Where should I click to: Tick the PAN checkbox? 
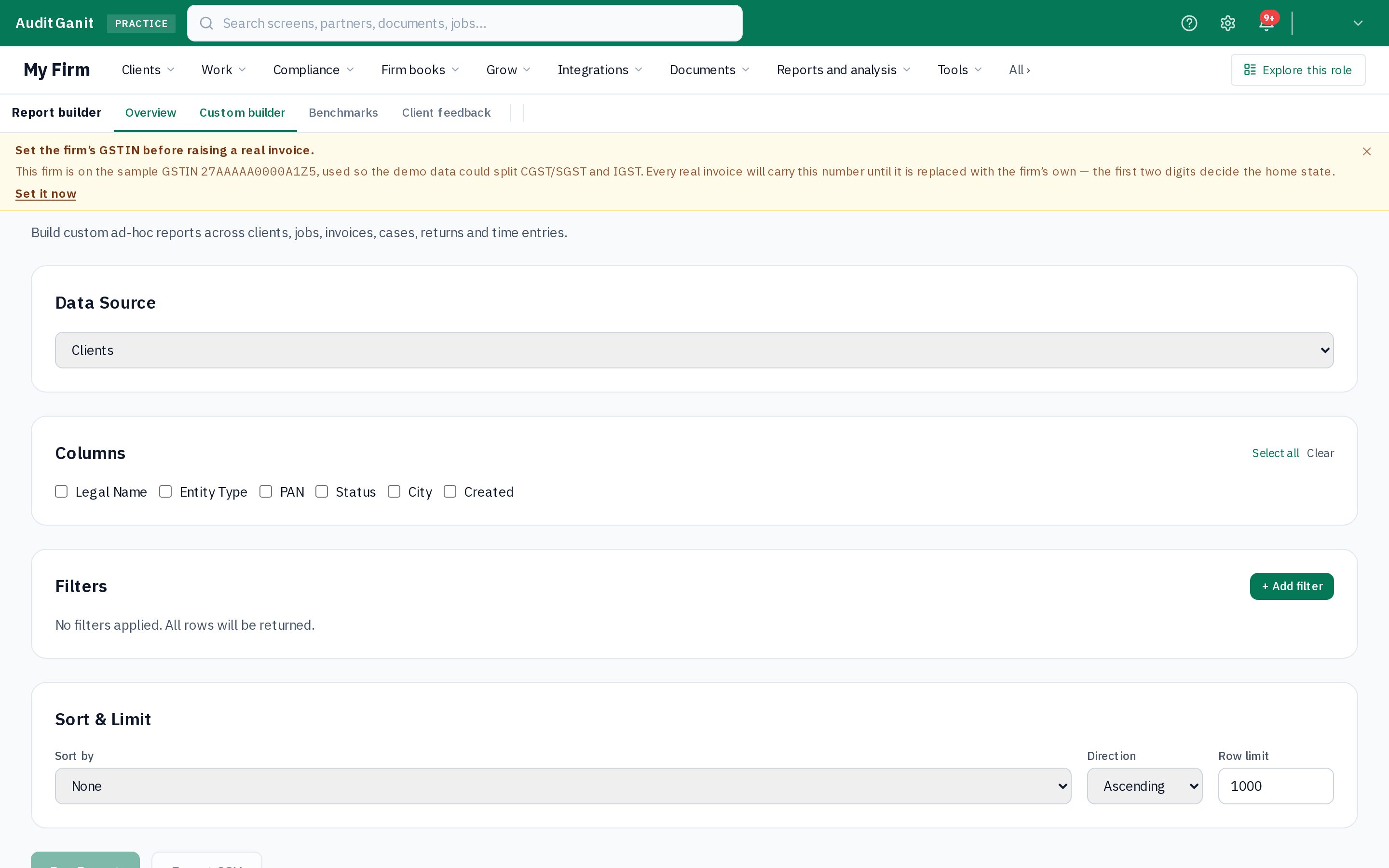pyautogui.click(x=266, y=491)
